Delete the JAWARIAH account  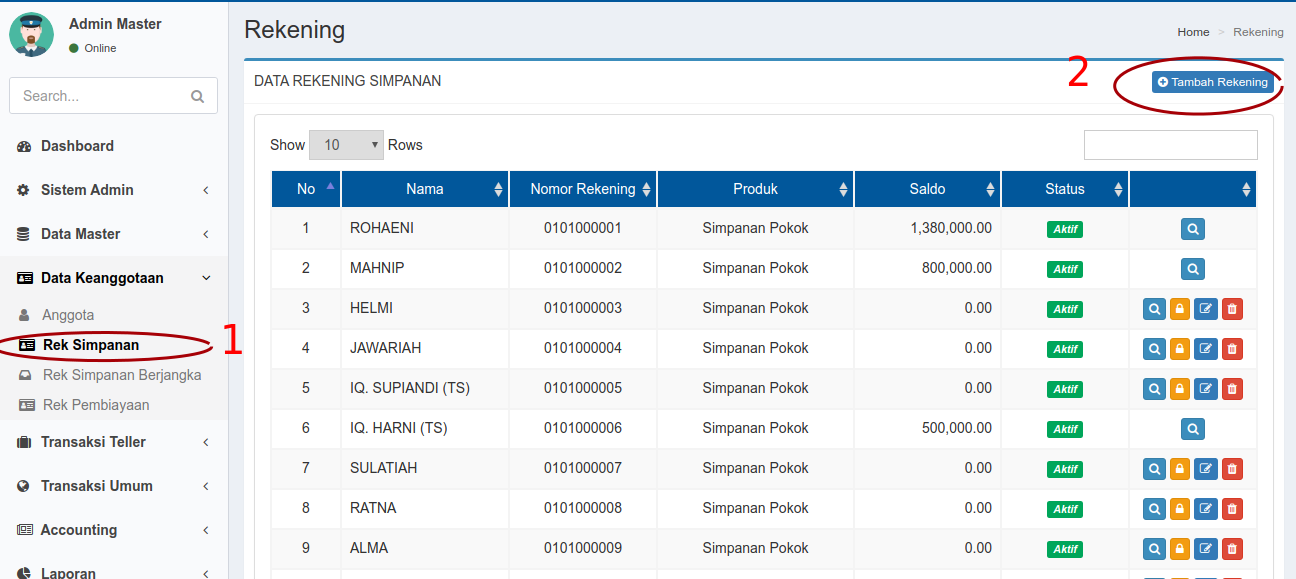tap(1232, 349)
